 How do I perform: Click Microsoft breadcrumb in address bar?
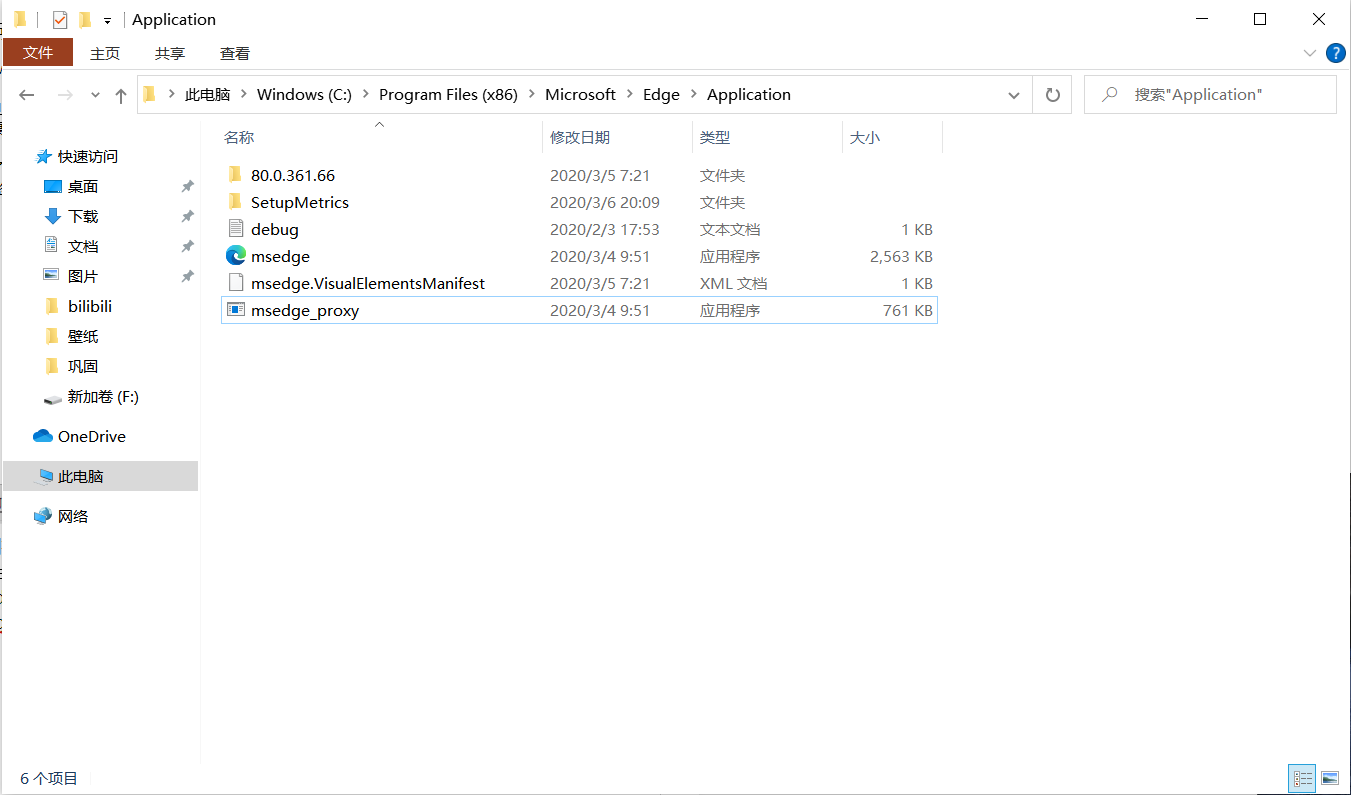click(580, 95)
